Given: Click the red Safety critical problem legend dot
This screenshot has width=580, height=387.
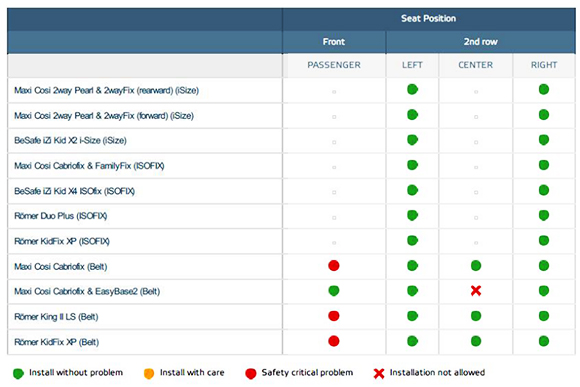Looking at the screenshot, I should [x=251, y=373].
